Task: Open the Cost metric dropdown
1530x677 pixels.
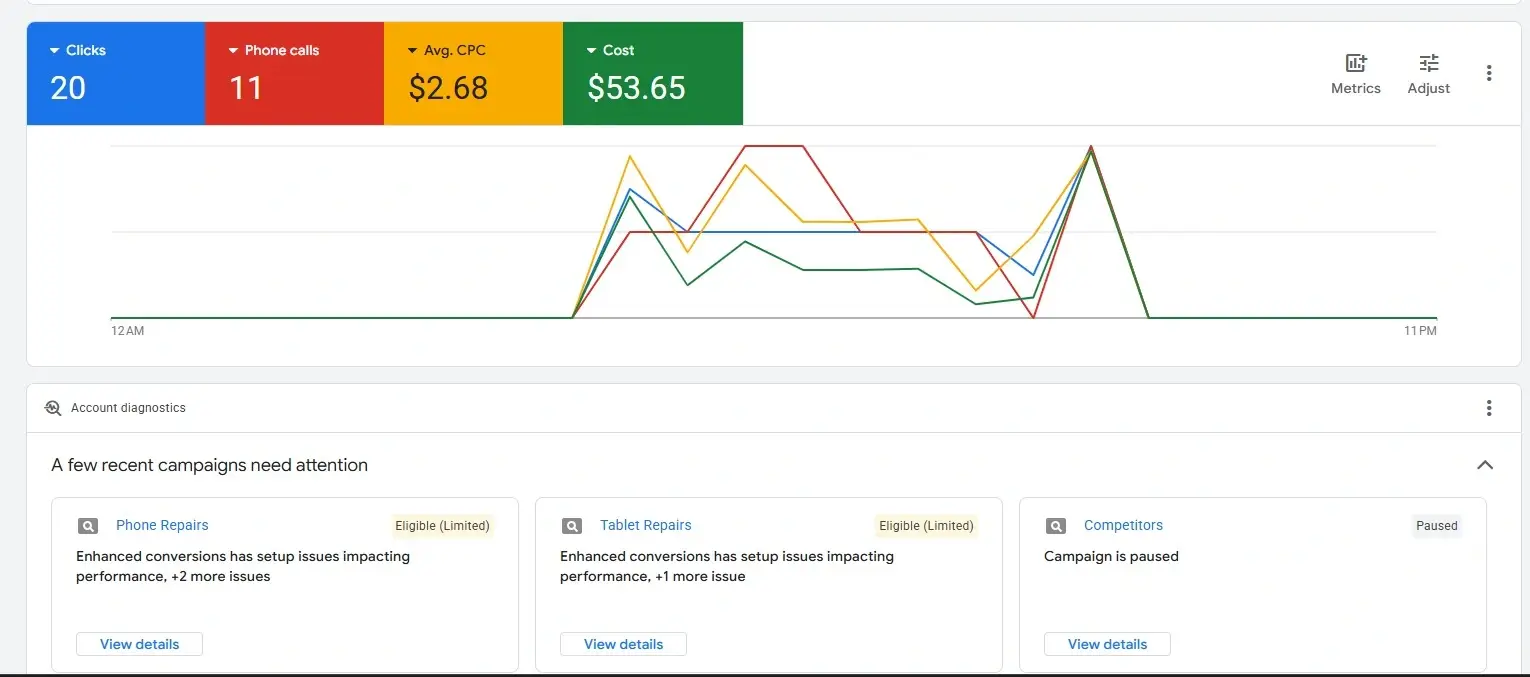Action: click(610, 50)
